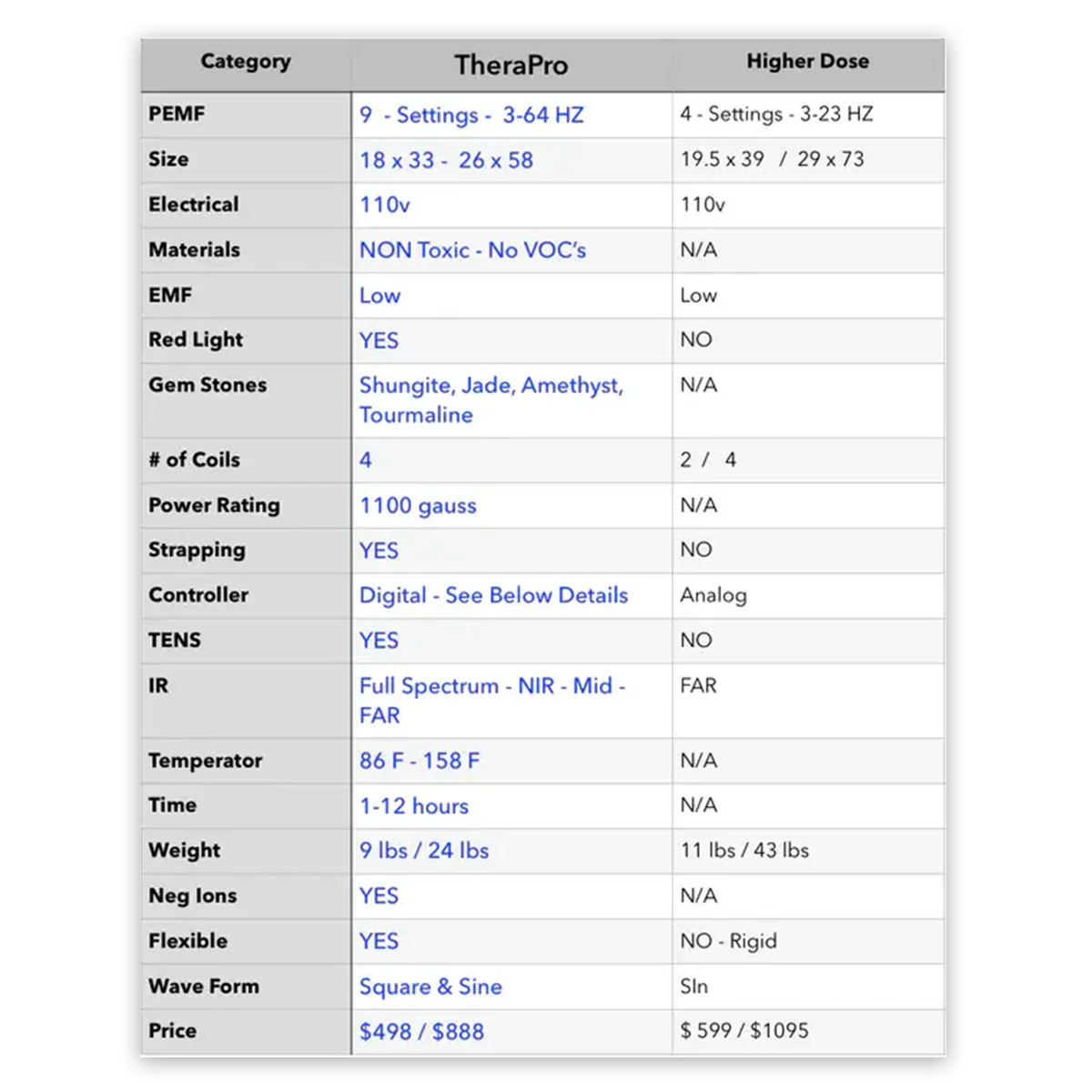
Task: Click the TheraPro column header
Action: click(x=511, y=66)
